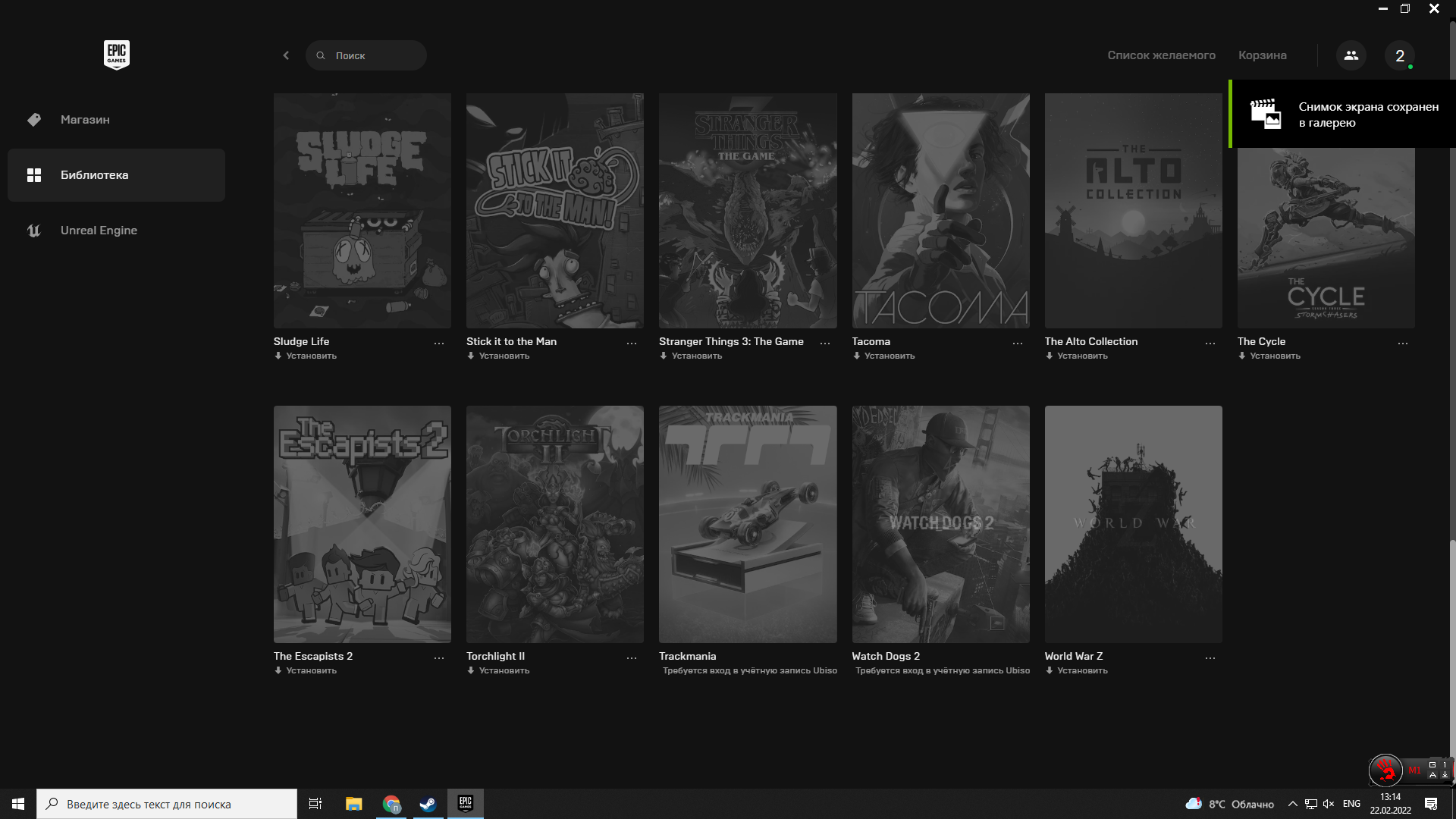Screen dimensions: 1456x819
Task: Open Torchlight II game cover
Action: [555, 524]
